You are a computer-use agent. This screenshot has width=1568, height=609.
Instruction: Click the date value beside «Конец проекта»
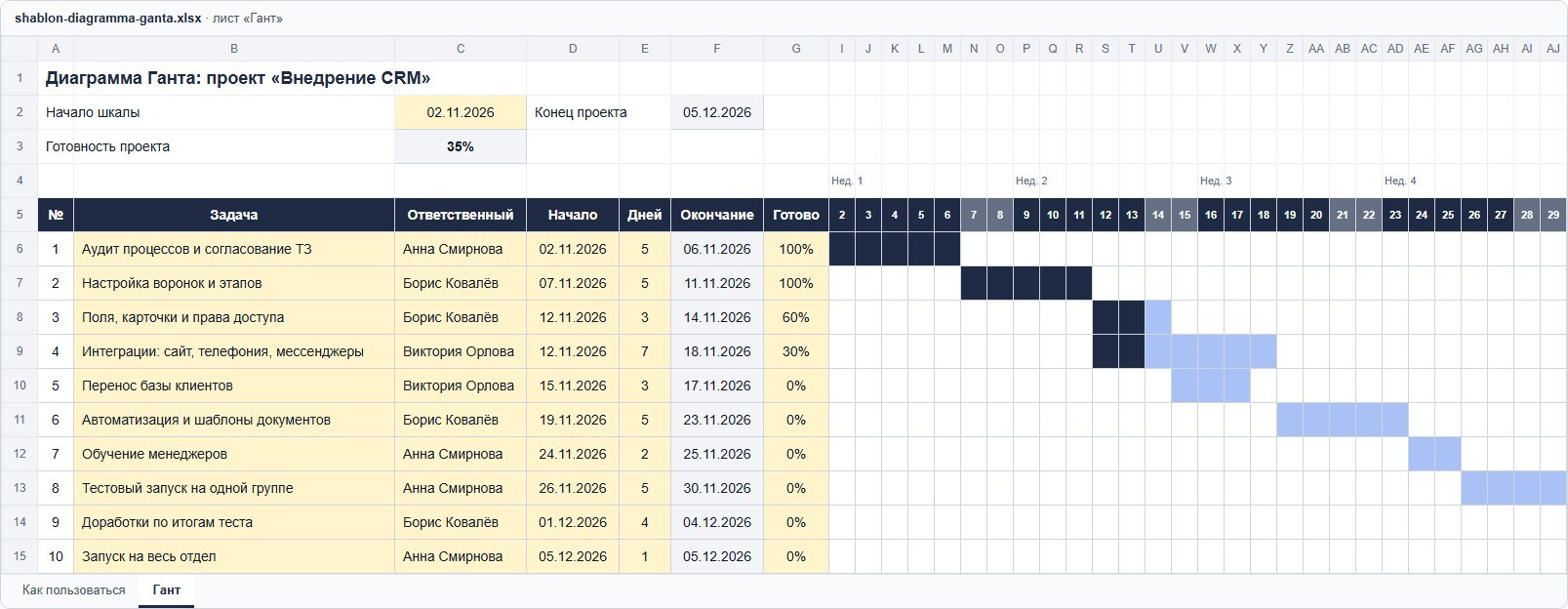(x=717, y=112)
